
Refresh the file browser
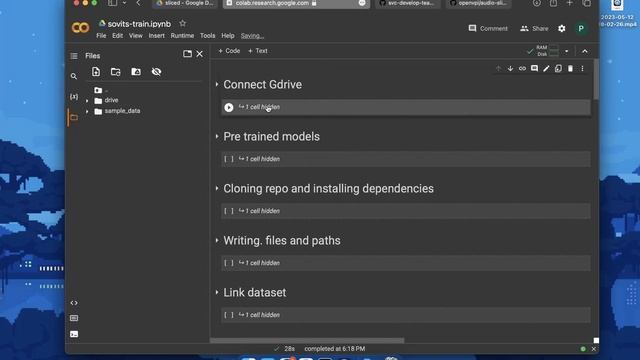click(x=116, y=72)
